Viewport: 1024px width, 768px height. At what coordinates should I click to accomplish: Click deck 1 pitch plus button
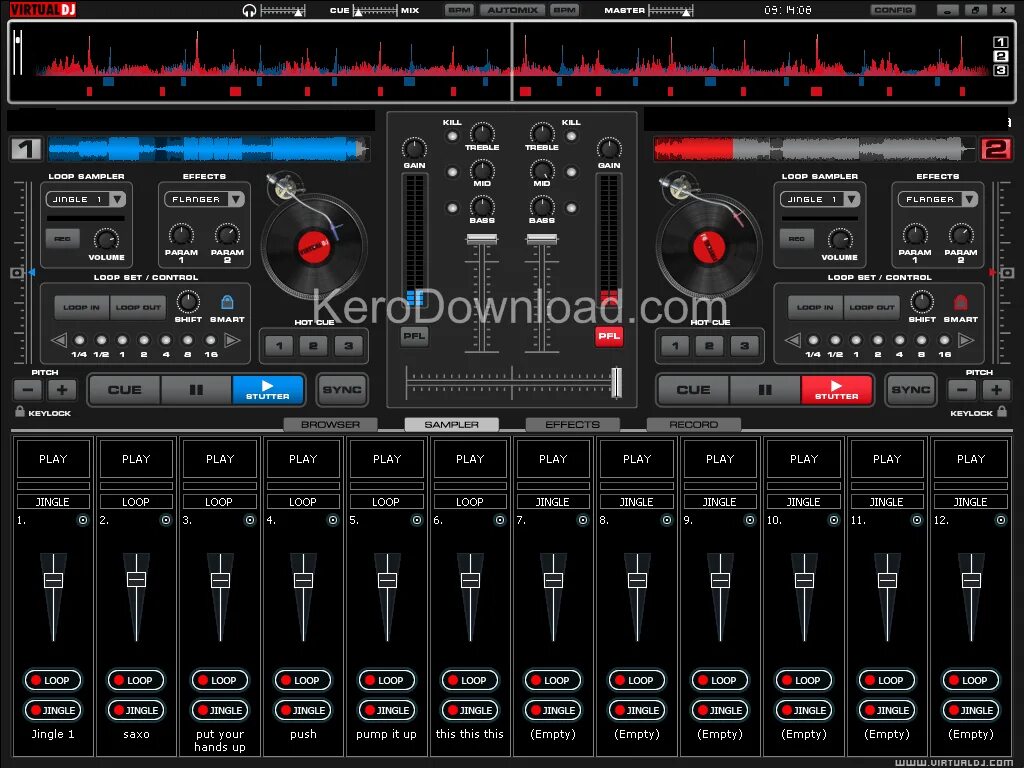[x=62, y=390]
